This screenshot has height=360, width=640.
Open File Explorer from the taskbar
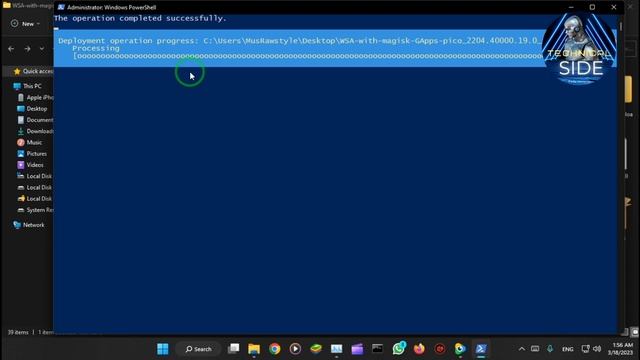point(254,349)
